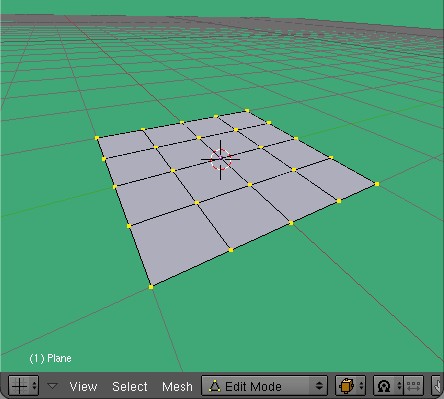Screen dimensions: 444x399
Task: Click the topmost corner vertex of the plane
Action: point(247,110)
